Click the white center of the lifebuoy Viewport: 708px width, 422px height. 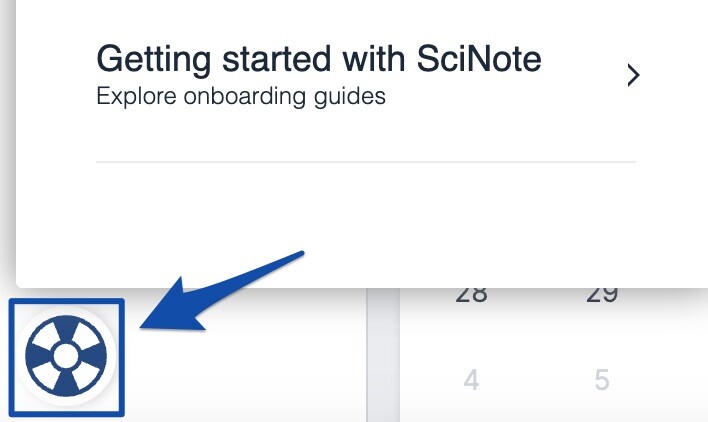click(65, 356)
